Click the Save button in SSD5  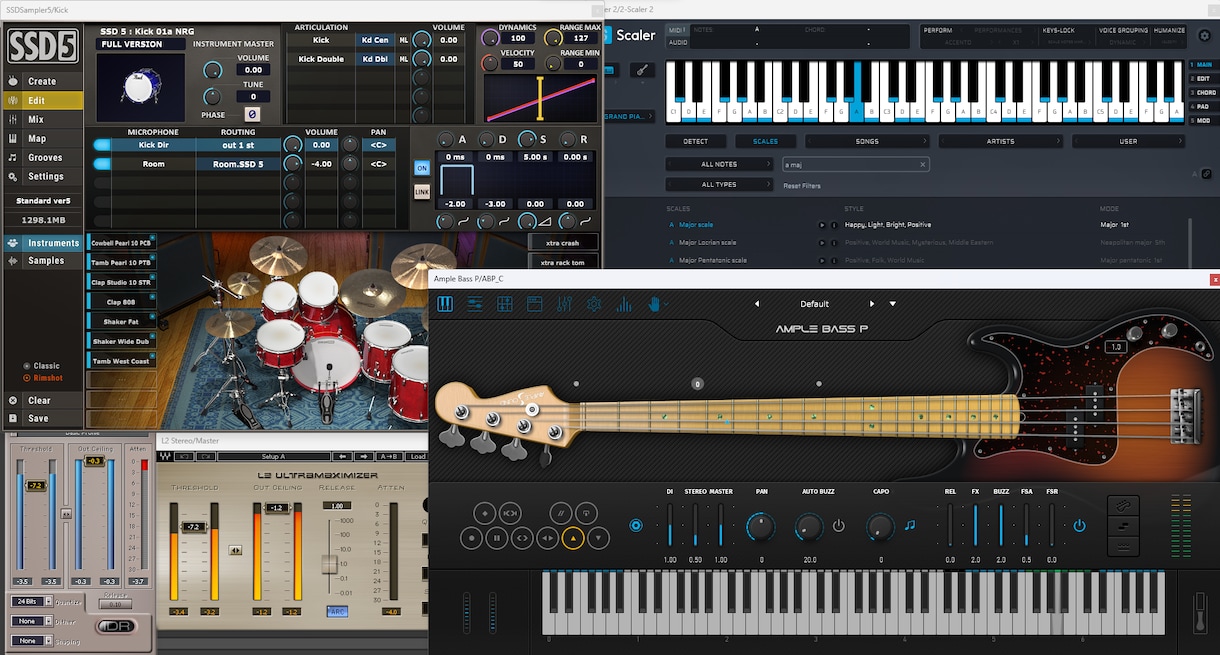39,419
